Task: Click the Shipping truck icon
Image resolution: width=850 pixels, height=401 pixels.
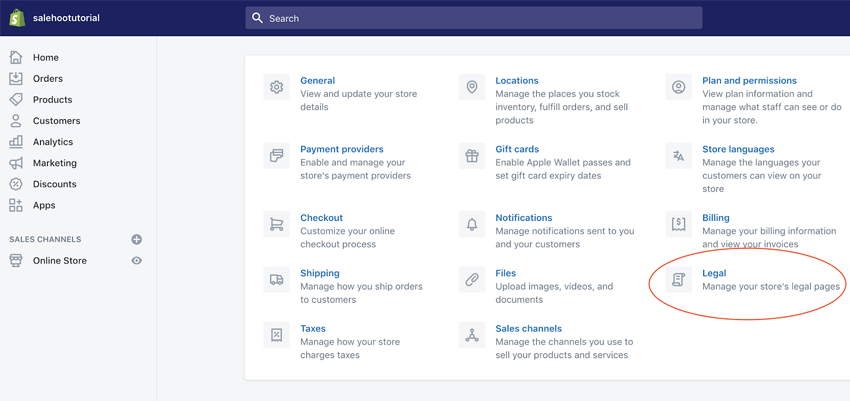Action: [277, 280]
